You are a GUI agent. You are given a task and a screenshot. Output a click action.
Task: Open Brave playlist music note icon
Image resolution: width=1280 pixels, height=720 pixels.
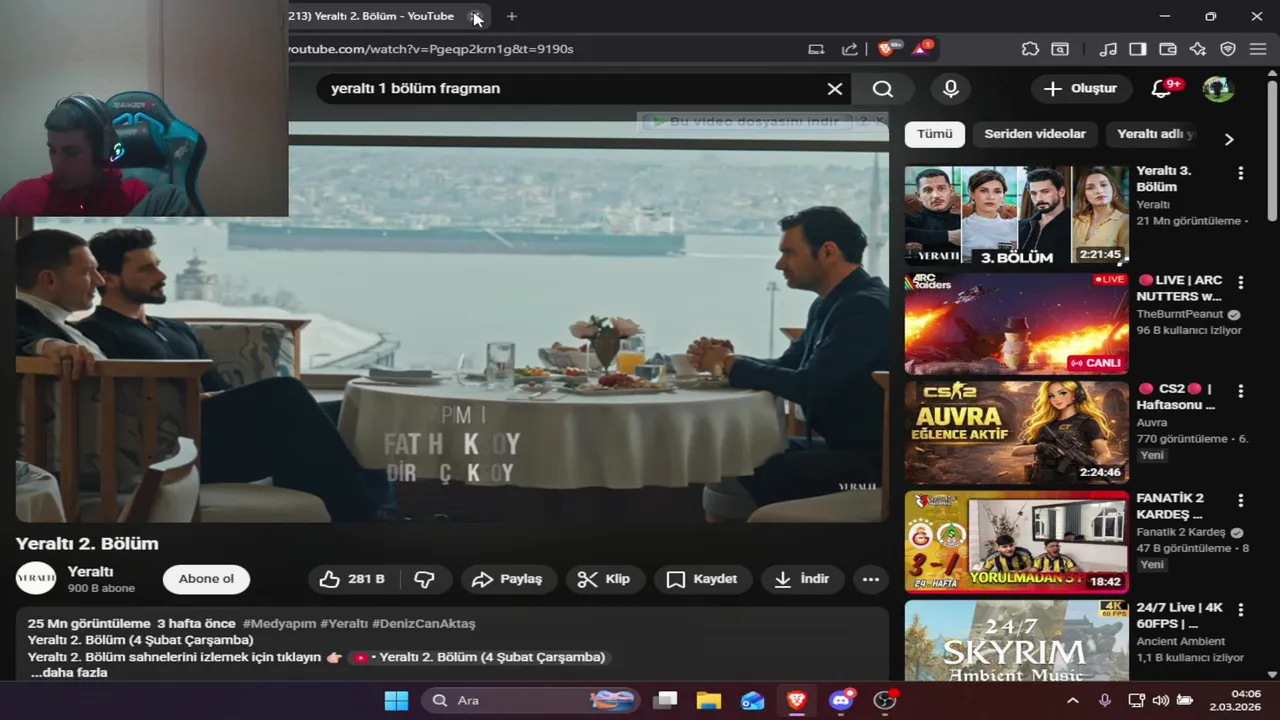(1108, 48)
